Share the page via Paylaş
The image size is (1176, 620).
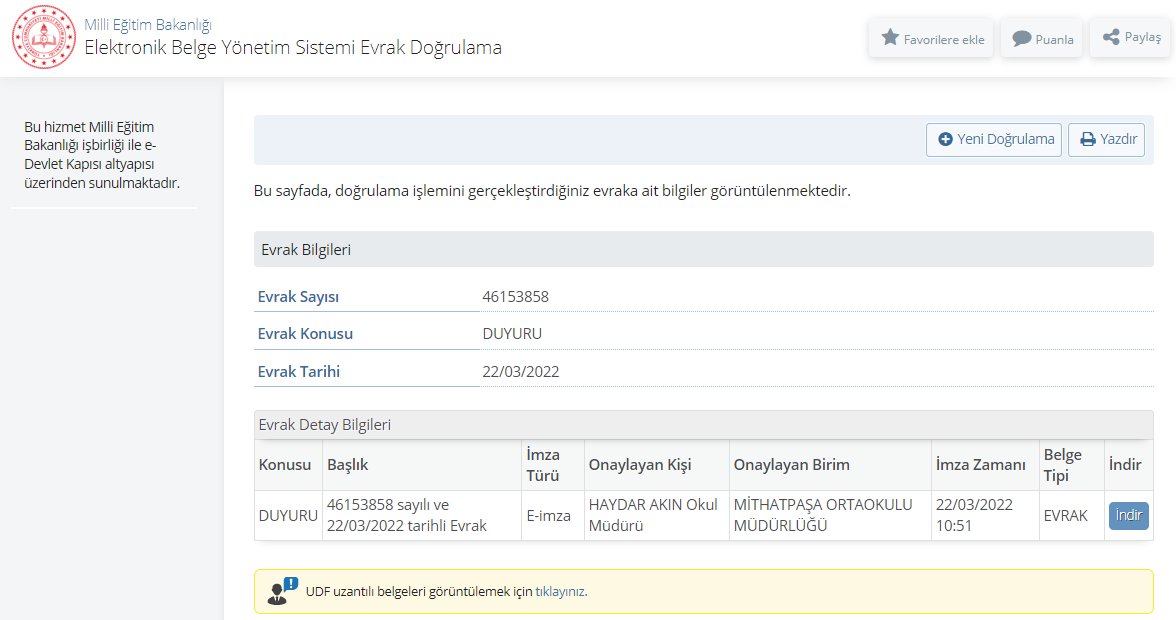pos(1131,38)
